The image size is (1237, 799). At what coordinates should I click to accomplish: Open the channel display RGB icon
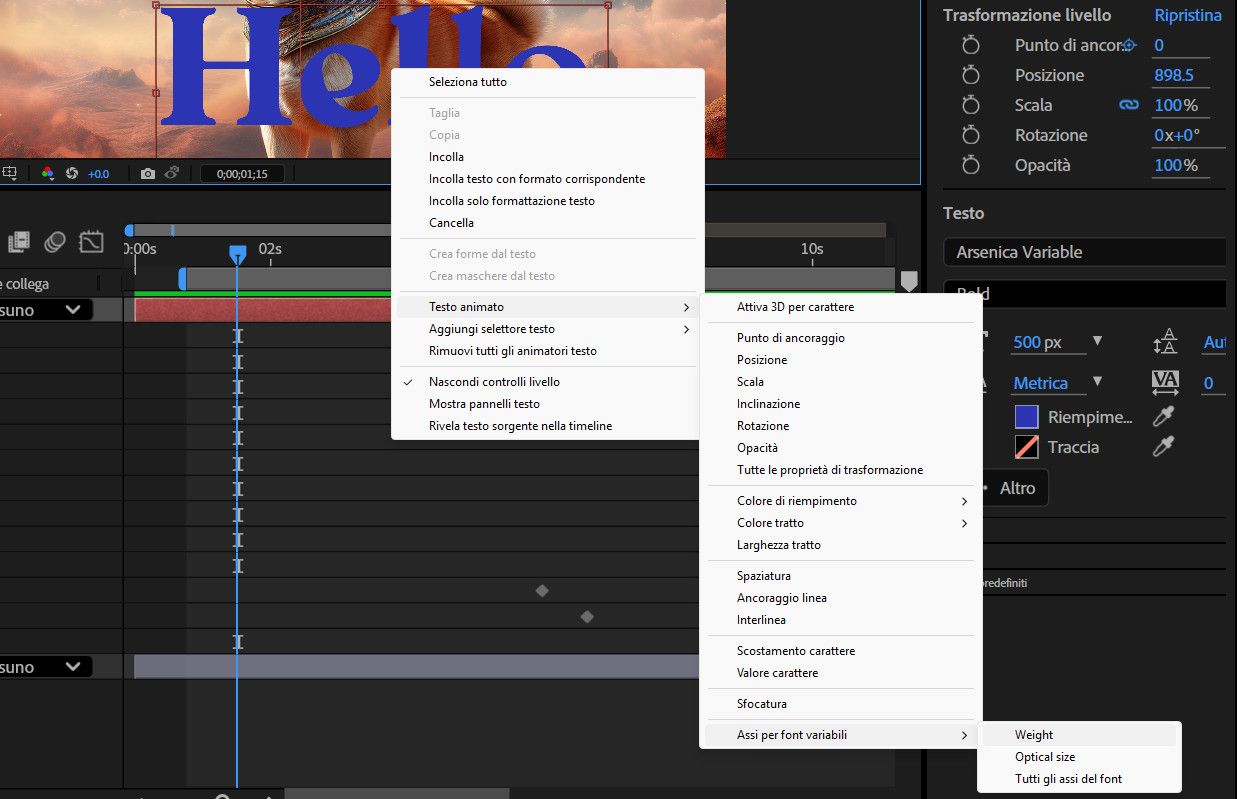point(47,173)
